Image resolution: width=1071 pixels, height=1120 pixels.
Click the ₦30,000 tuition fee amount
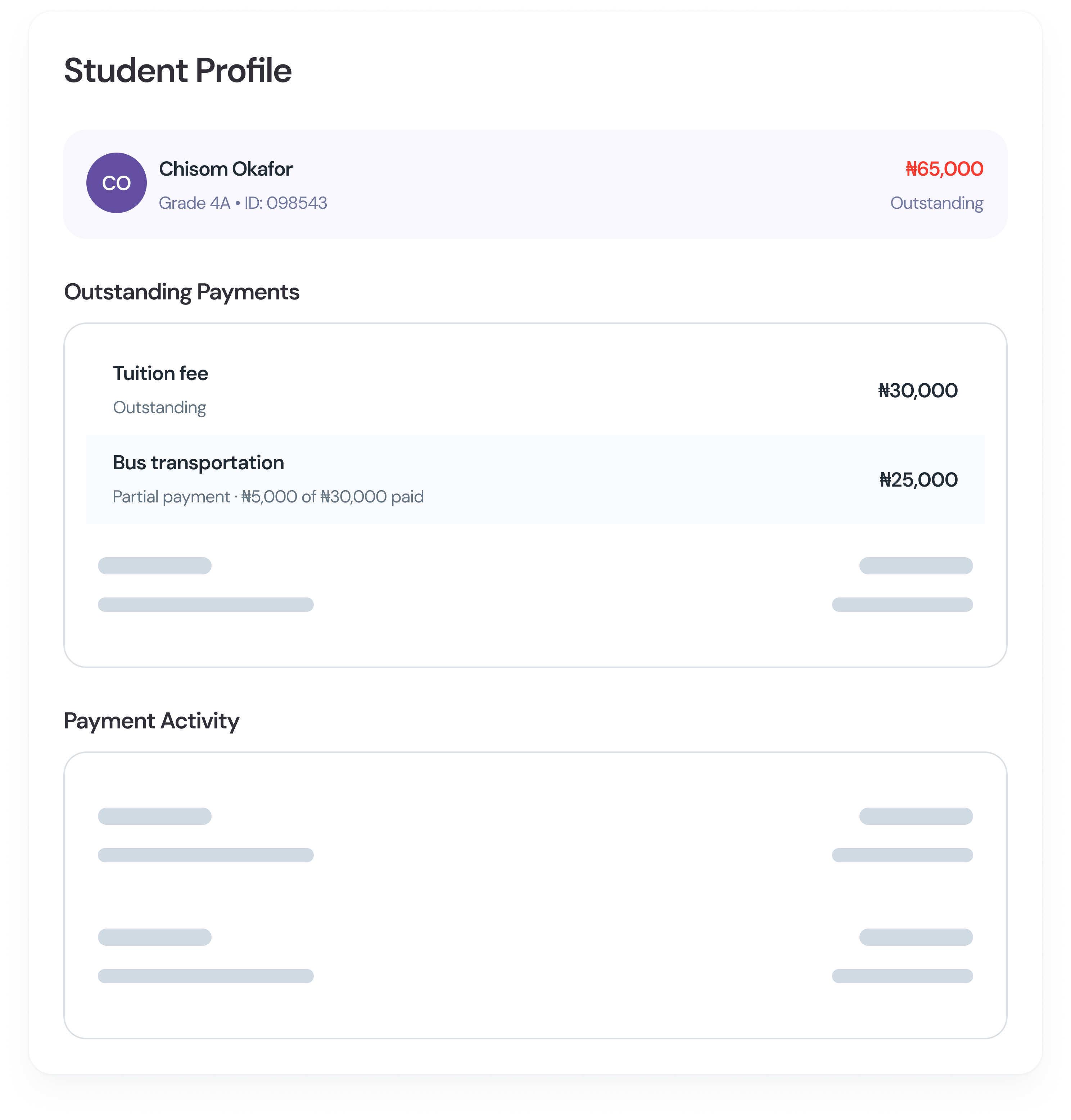(917, 390)
